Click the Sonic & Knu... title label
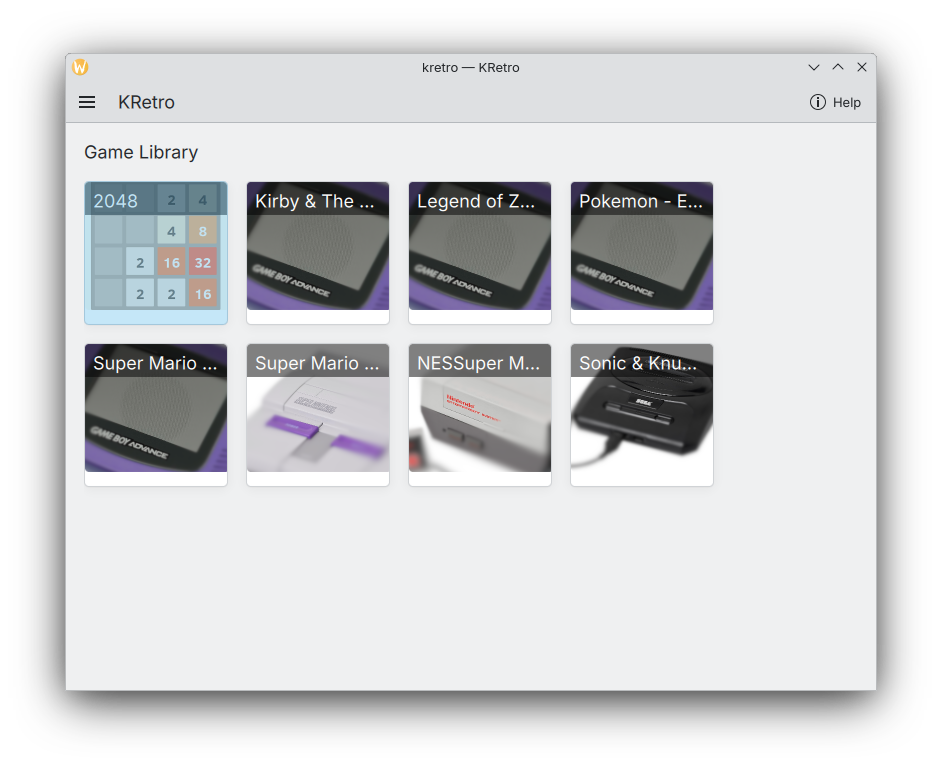Viewport: 942px width, 768px height. (x=638, y=363)
